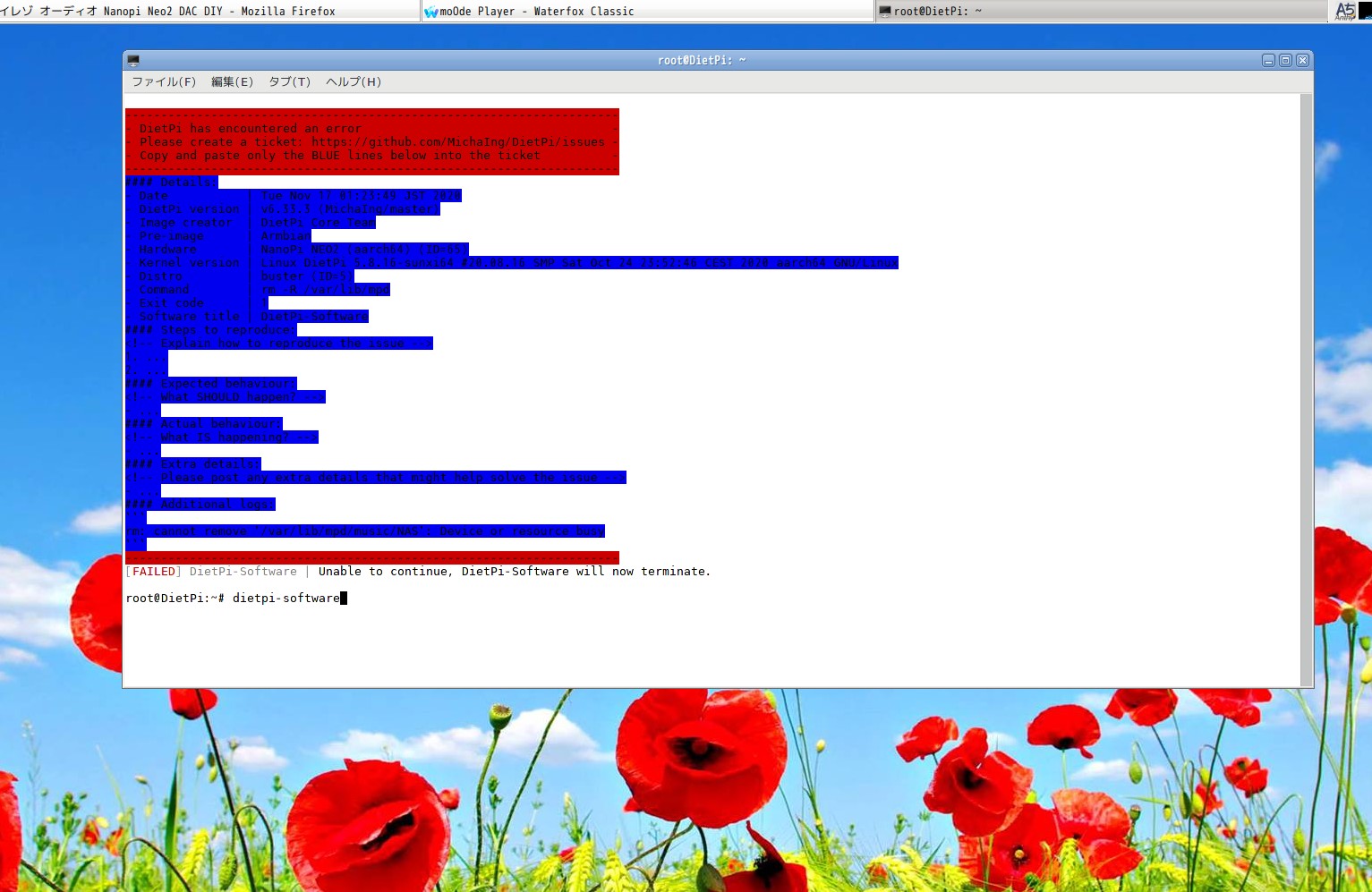Click the Anthy input method tray icon
Screen dimensions: 1372x892
tap(1344, 11)
